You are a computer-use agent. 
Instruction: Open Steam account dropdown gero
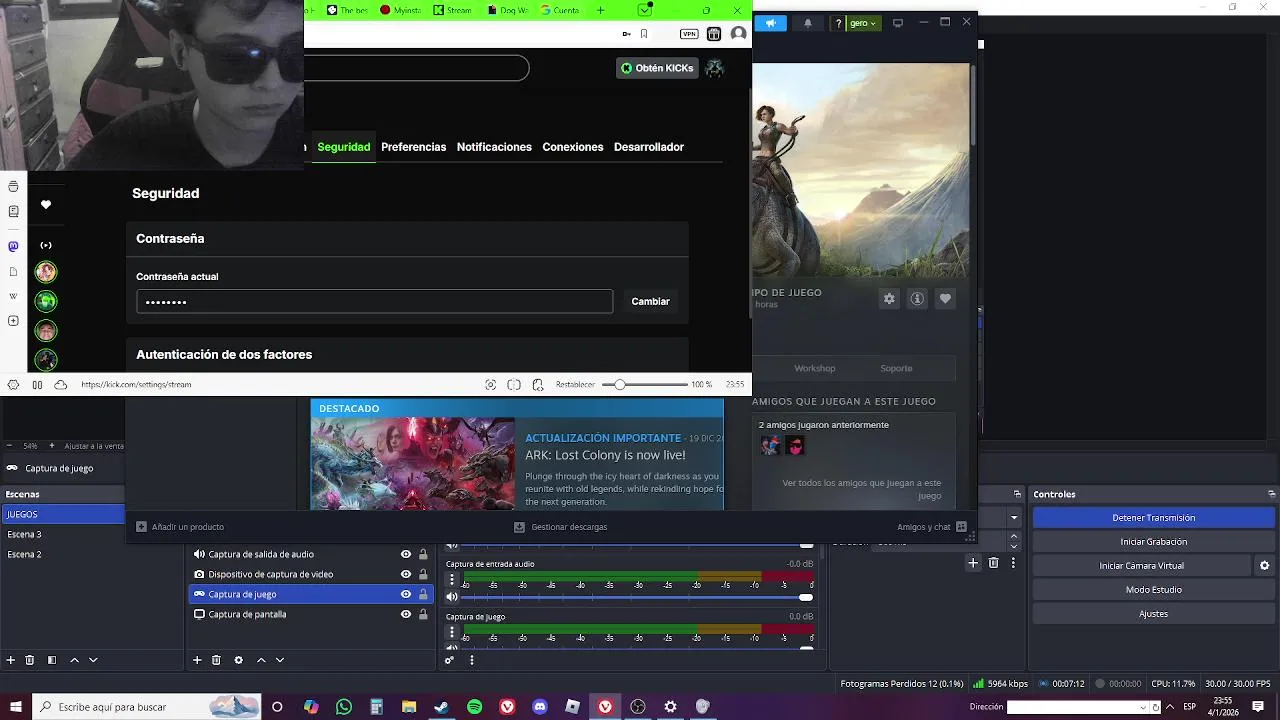(x=862, y=23)
